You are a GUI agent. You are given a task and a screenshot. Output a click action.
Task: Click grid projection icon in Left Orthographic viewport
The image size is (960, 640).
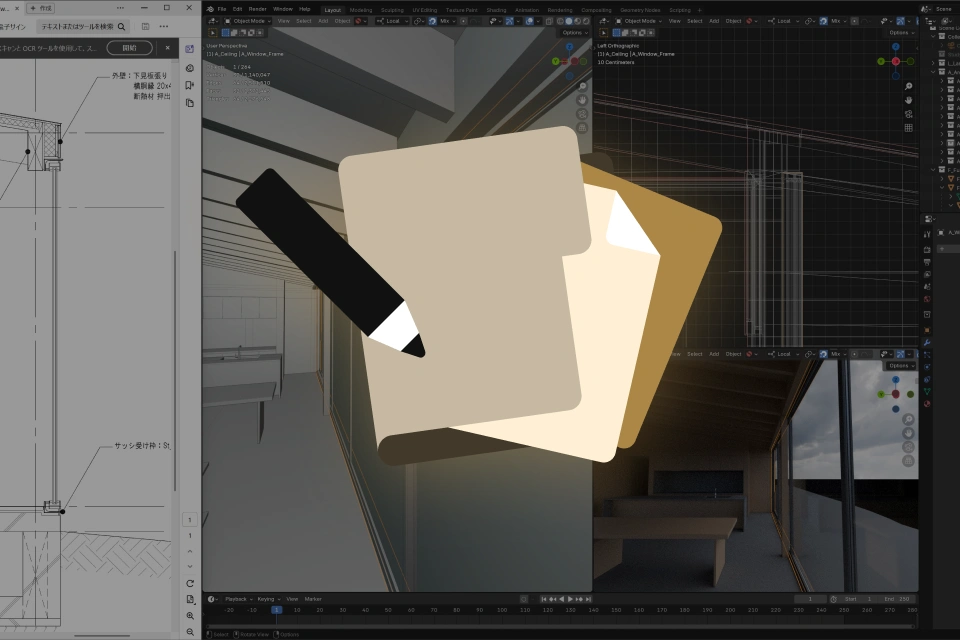pos(909,128)
